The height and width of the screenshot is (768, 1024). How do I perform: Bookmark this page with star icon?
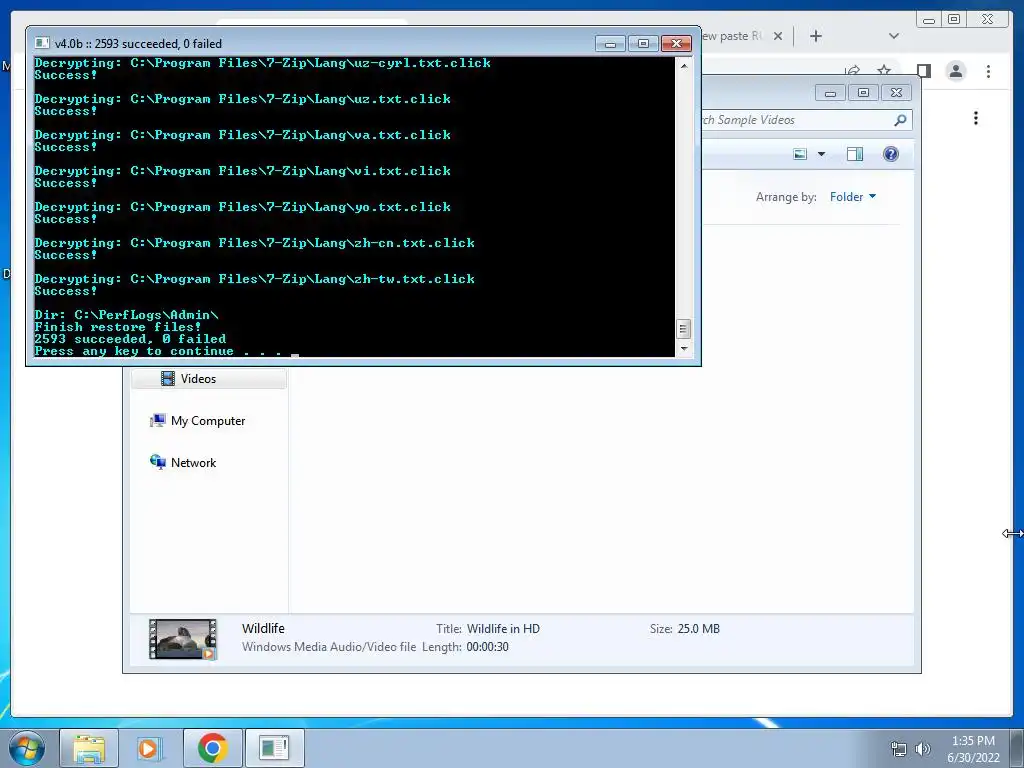point(884,71)
